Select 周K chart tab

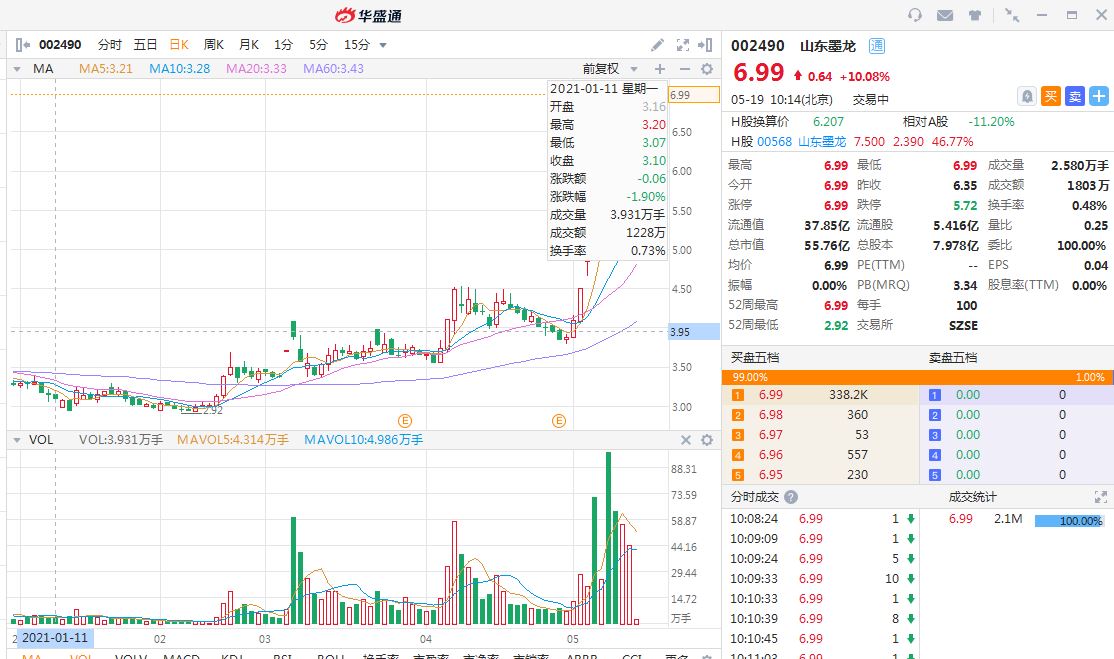point(213,45)
